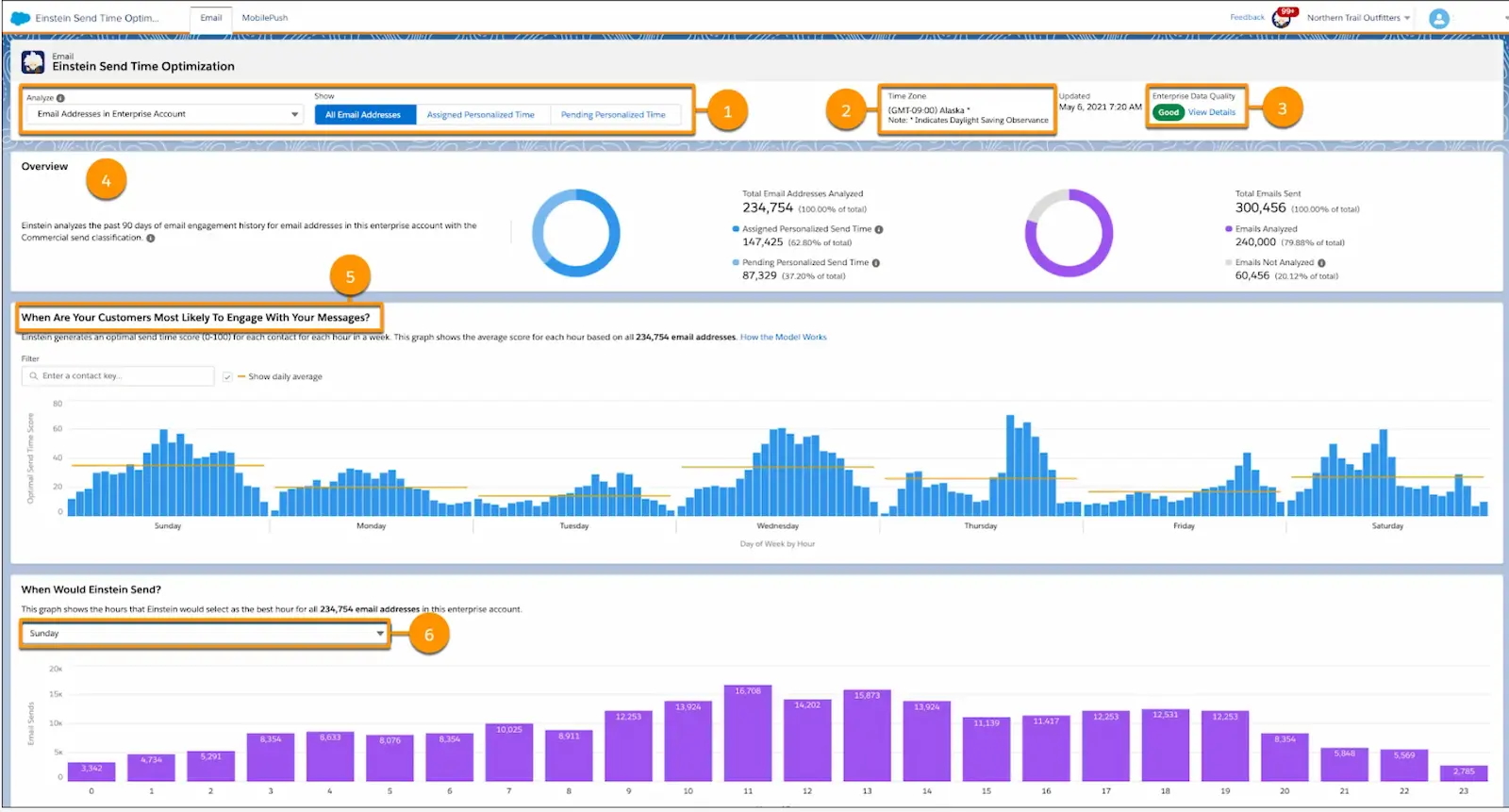
Task: Switch to the Email tab
Action: (211, 18)
